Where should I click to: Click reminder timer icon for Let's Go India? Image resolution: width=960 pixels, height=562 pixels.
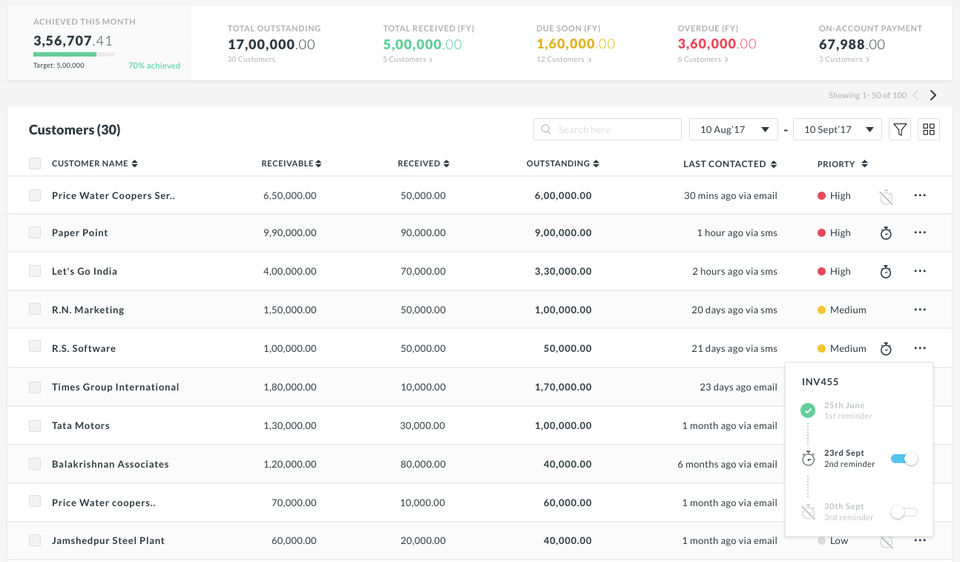pyautogui.click(x=886, y=272)
